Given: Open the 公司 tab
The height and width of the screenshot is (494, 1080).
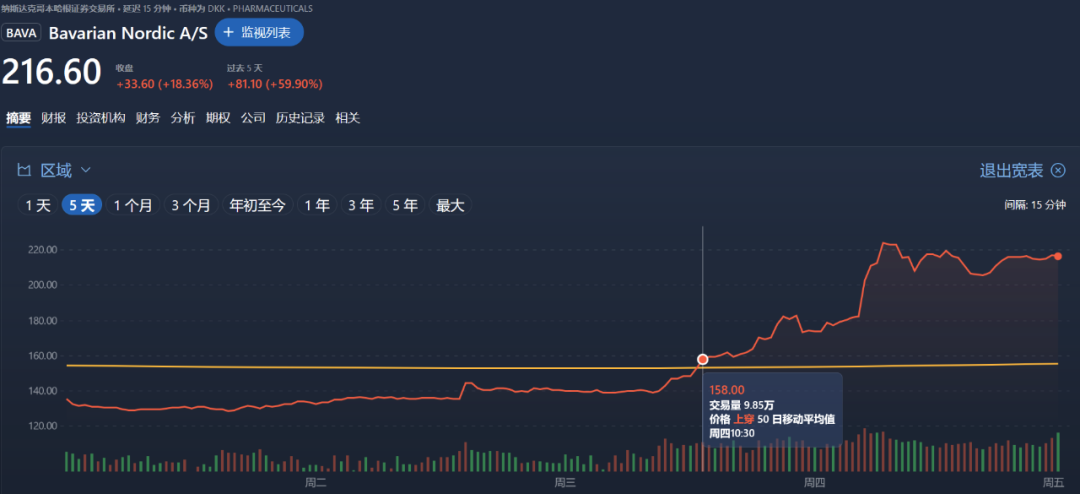Looking at the screenshot, I should (x=253, y=118).
